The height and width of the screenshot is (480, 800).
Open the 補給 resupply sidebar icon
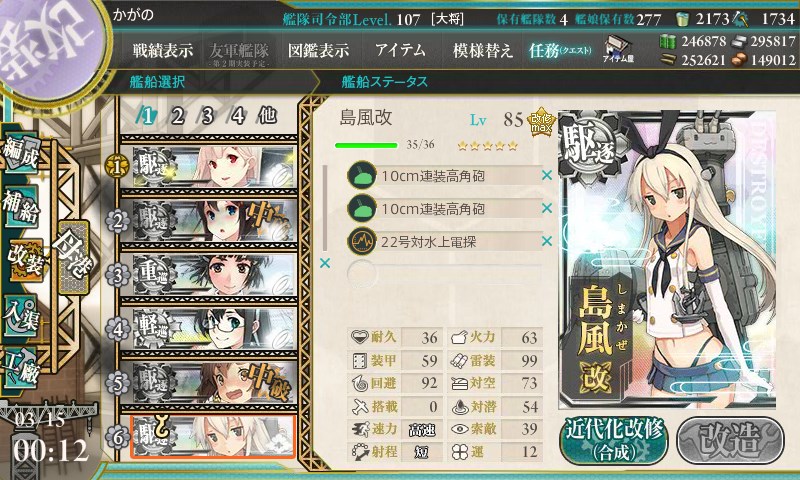point(21,205)
